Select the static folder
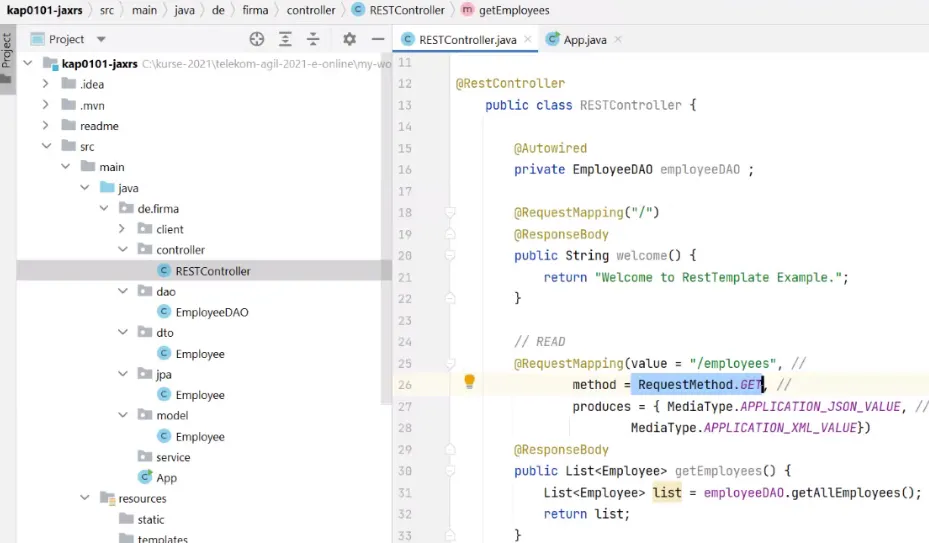The height and width of the screenshot is (543, 929). coord(142,519)
